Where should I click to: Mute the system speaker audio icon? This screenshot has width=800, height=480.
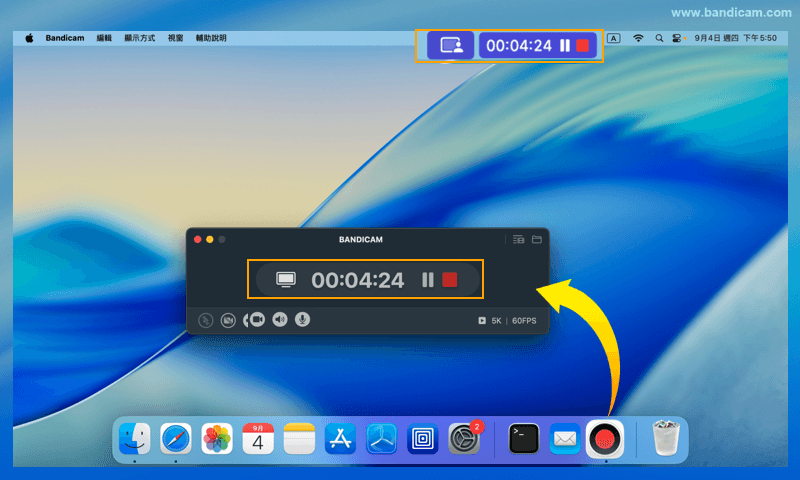[x=279, y=320]
